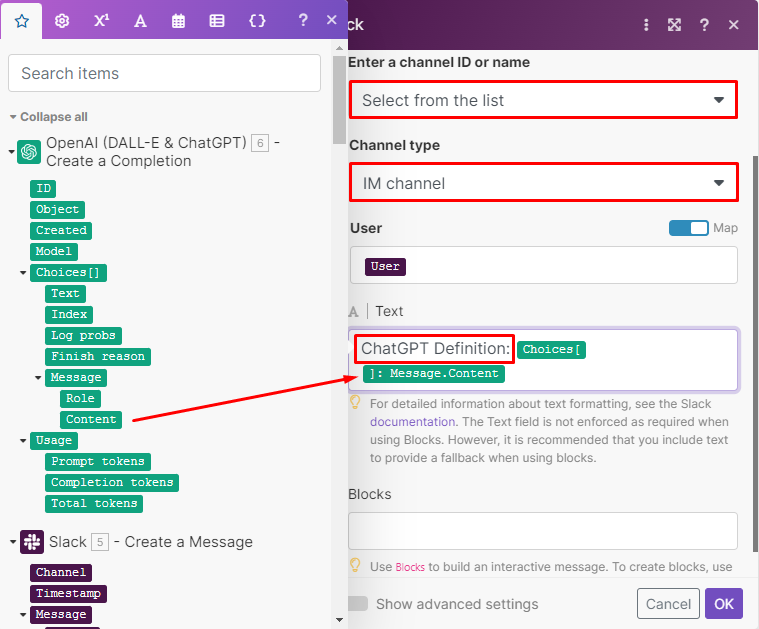
Task: Open the date functions calendar tab
Action: click(178, 21)
